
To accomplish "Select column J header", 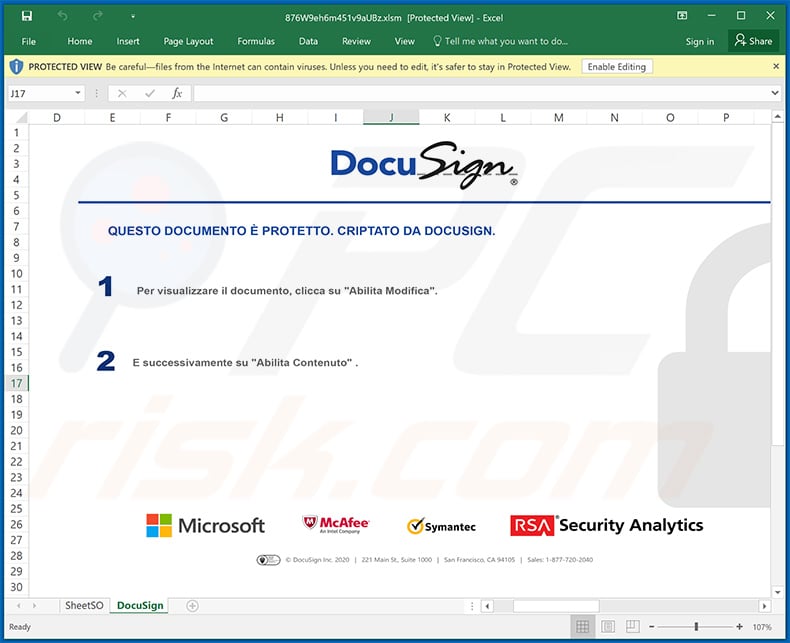I will point(391,117).
